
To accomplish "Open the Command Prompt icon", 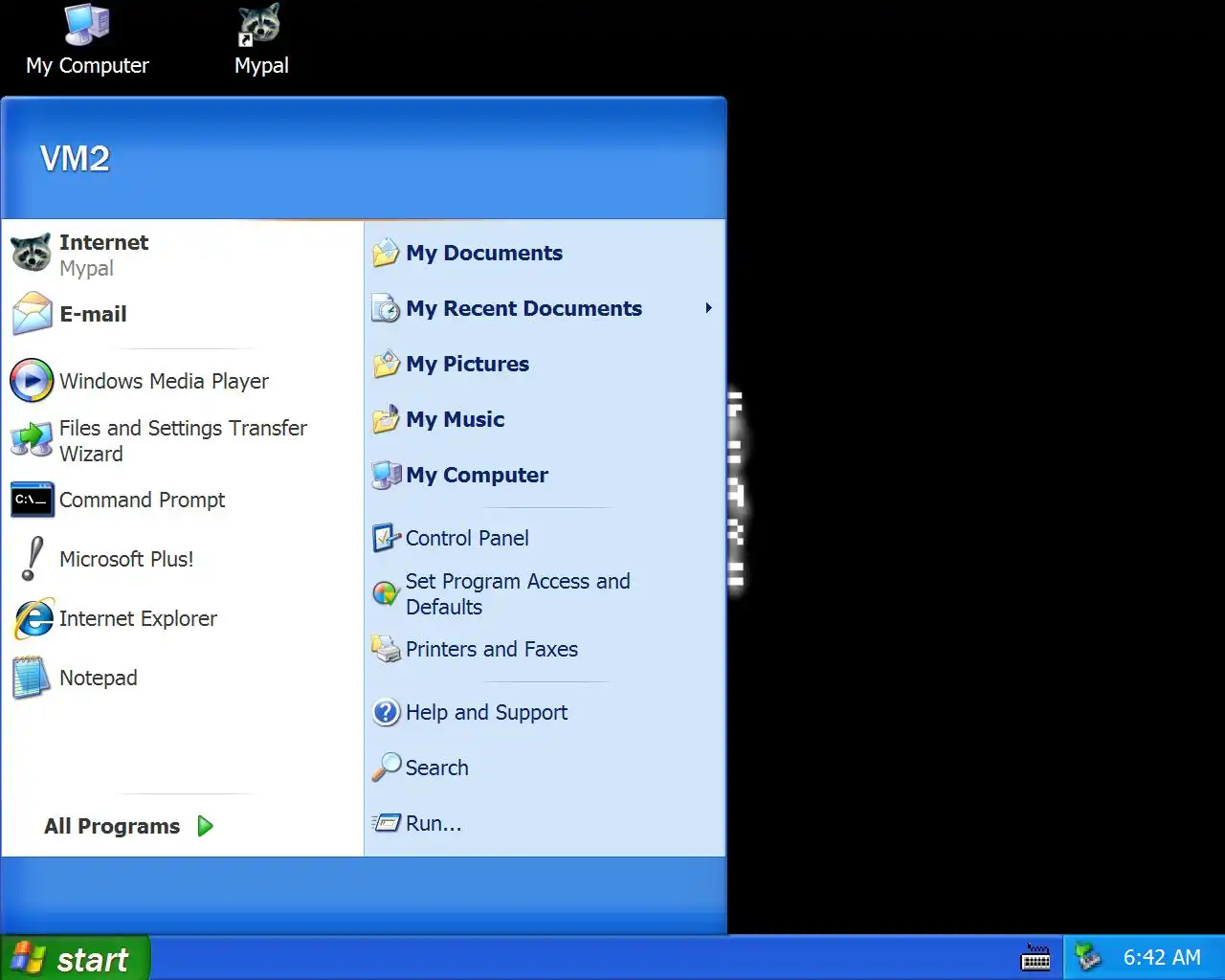I will point(32,500).
